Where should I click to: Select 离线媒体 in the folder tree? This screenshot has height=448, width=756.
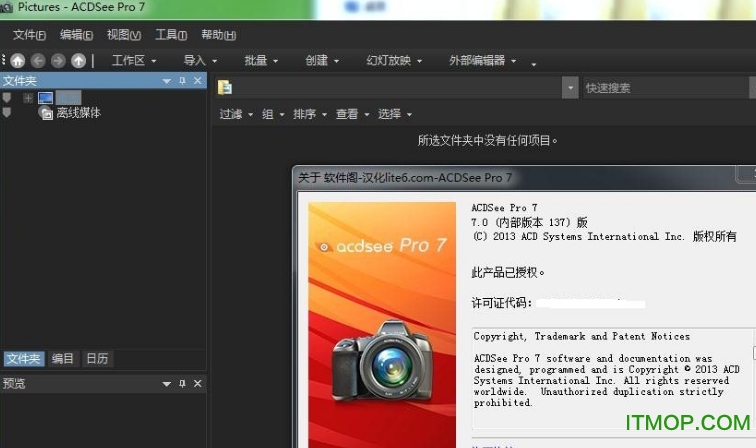[x=78, y=113]
